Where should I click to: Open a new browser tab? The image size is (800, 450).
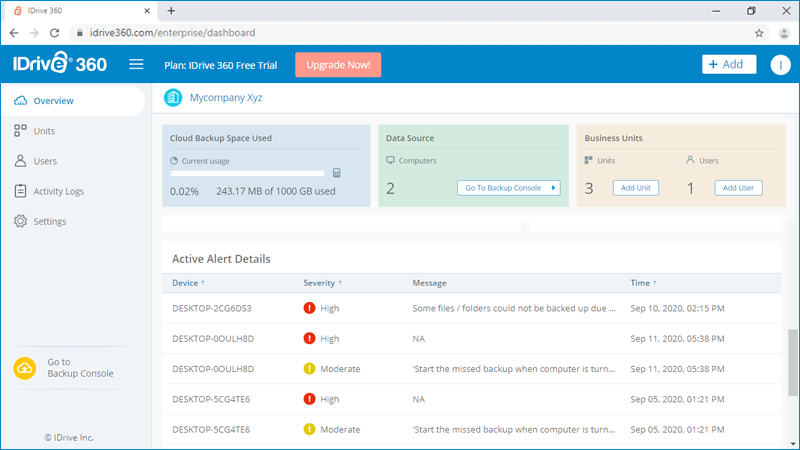tap(171, 11)
